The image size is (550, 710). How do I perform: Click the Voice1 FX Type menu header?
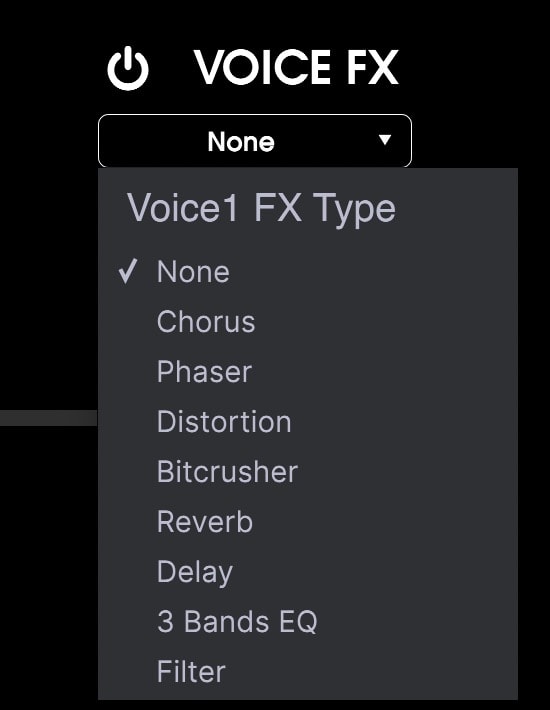[261, 208]
